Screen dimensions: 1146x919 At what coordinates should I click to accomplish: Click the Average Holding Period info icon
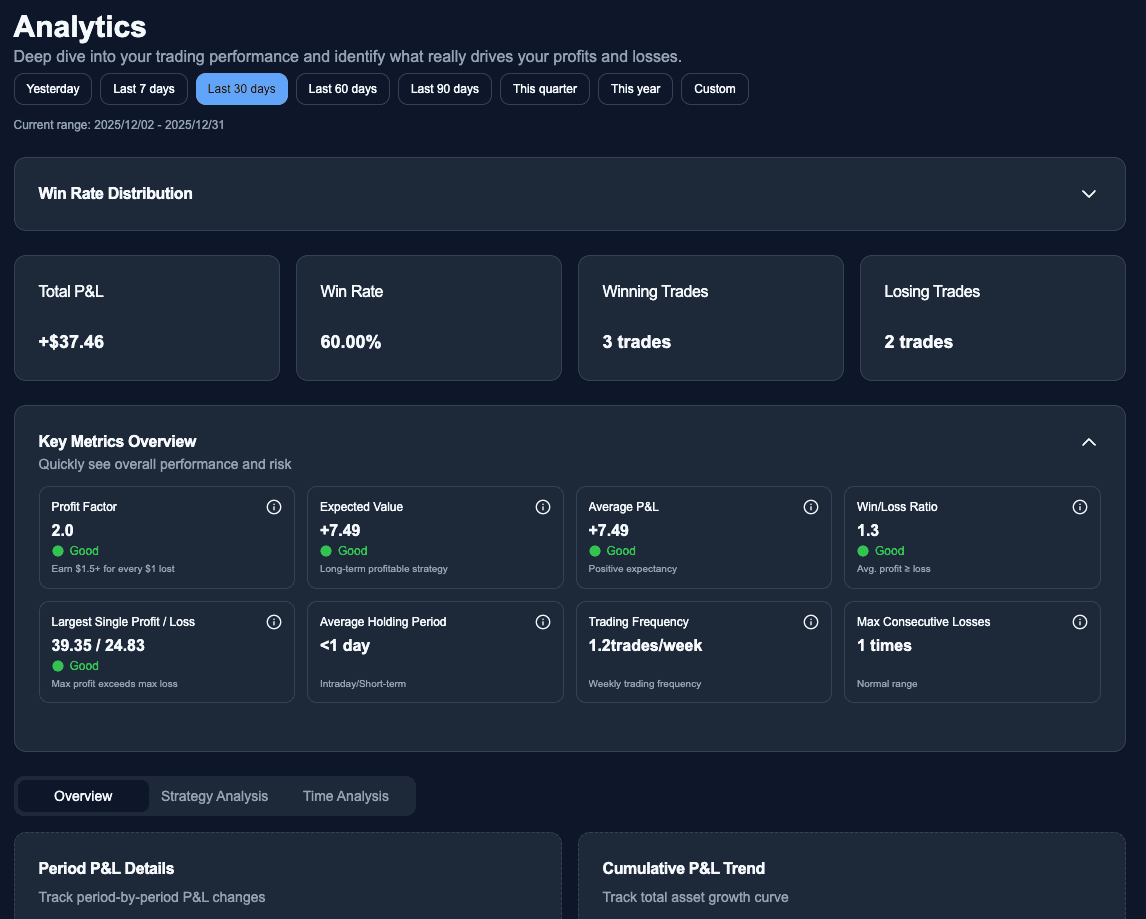point(543,622)
